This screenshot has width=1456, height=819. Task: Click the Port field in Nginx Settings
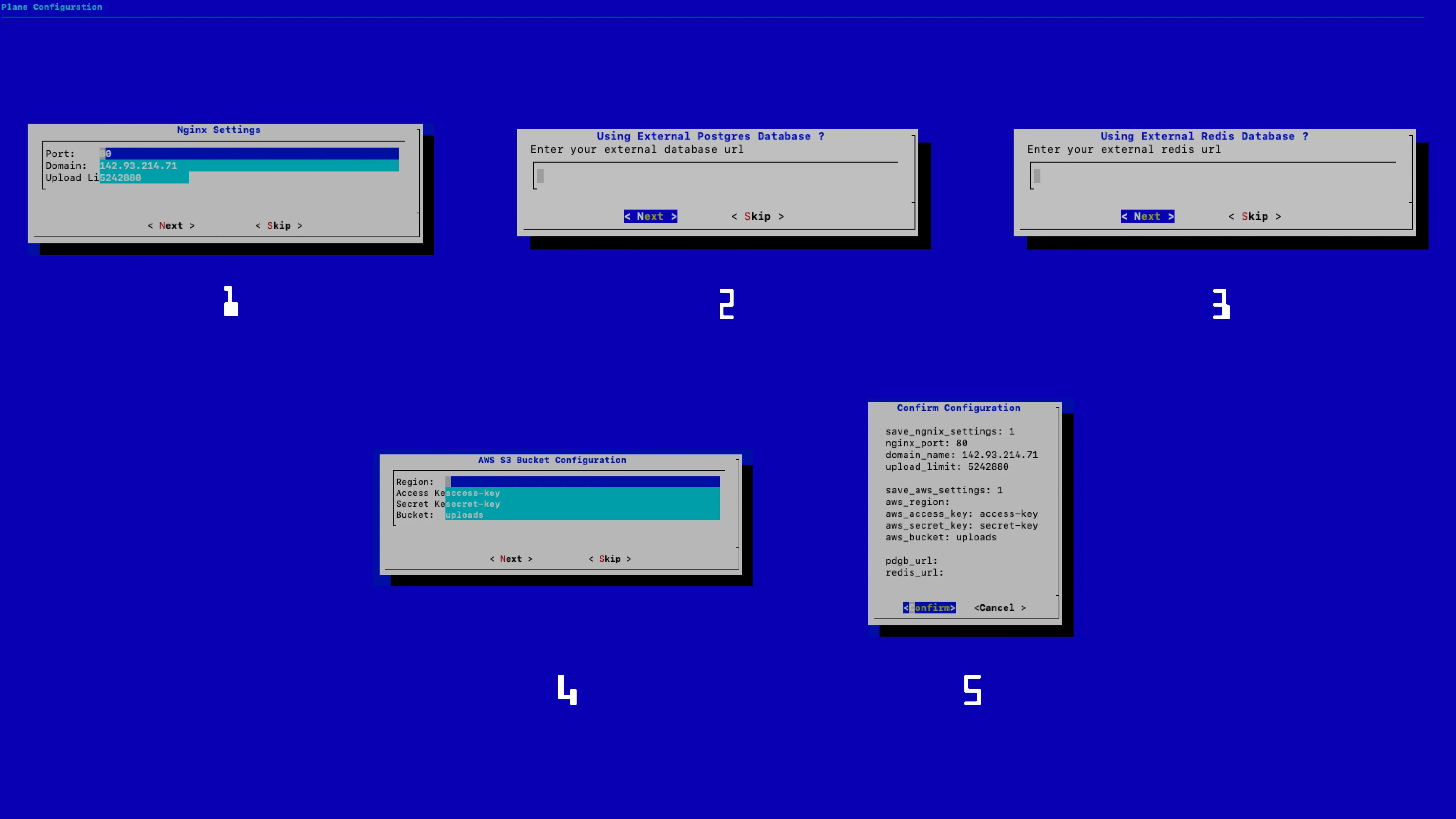249,153
